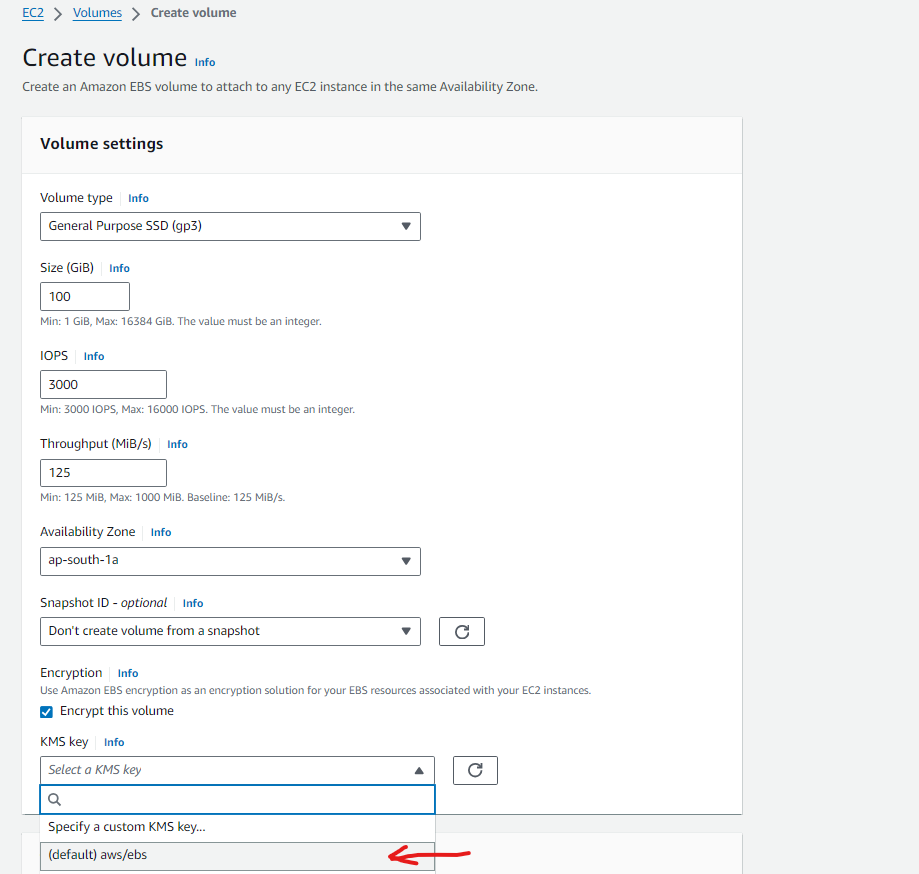Screen dimensions: 919x874
Task: Open Info link next to Encryption
Action: pos(128,674)
